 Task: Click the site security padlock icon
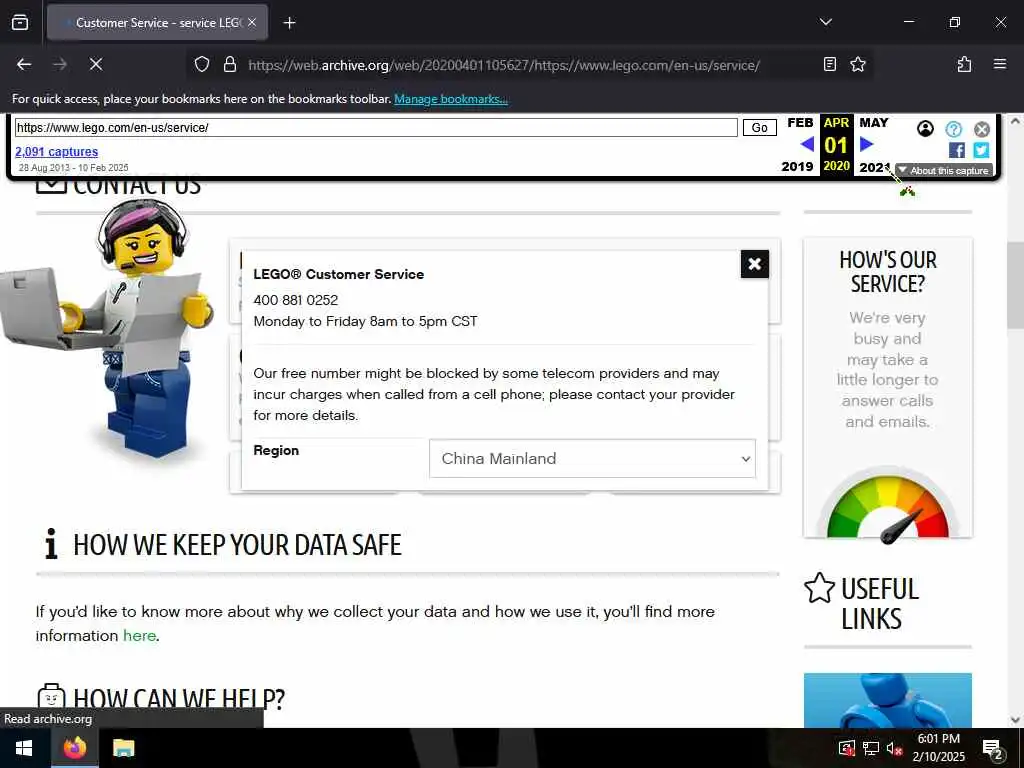click(x=229, y=65)
